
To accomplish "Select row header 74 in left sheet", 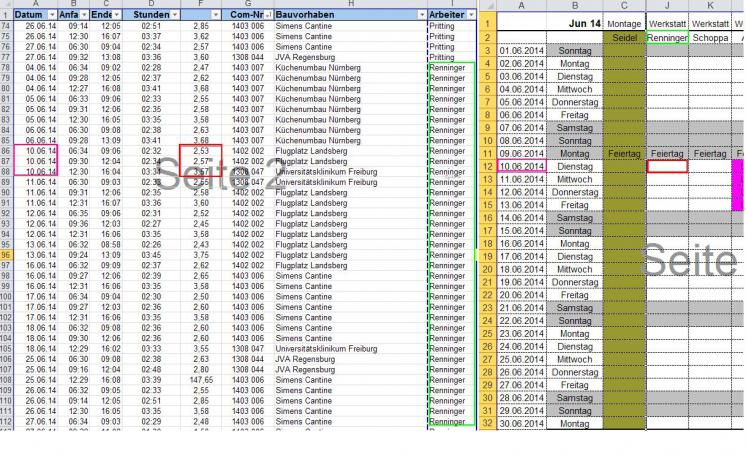I will click(x=6, y=26).
